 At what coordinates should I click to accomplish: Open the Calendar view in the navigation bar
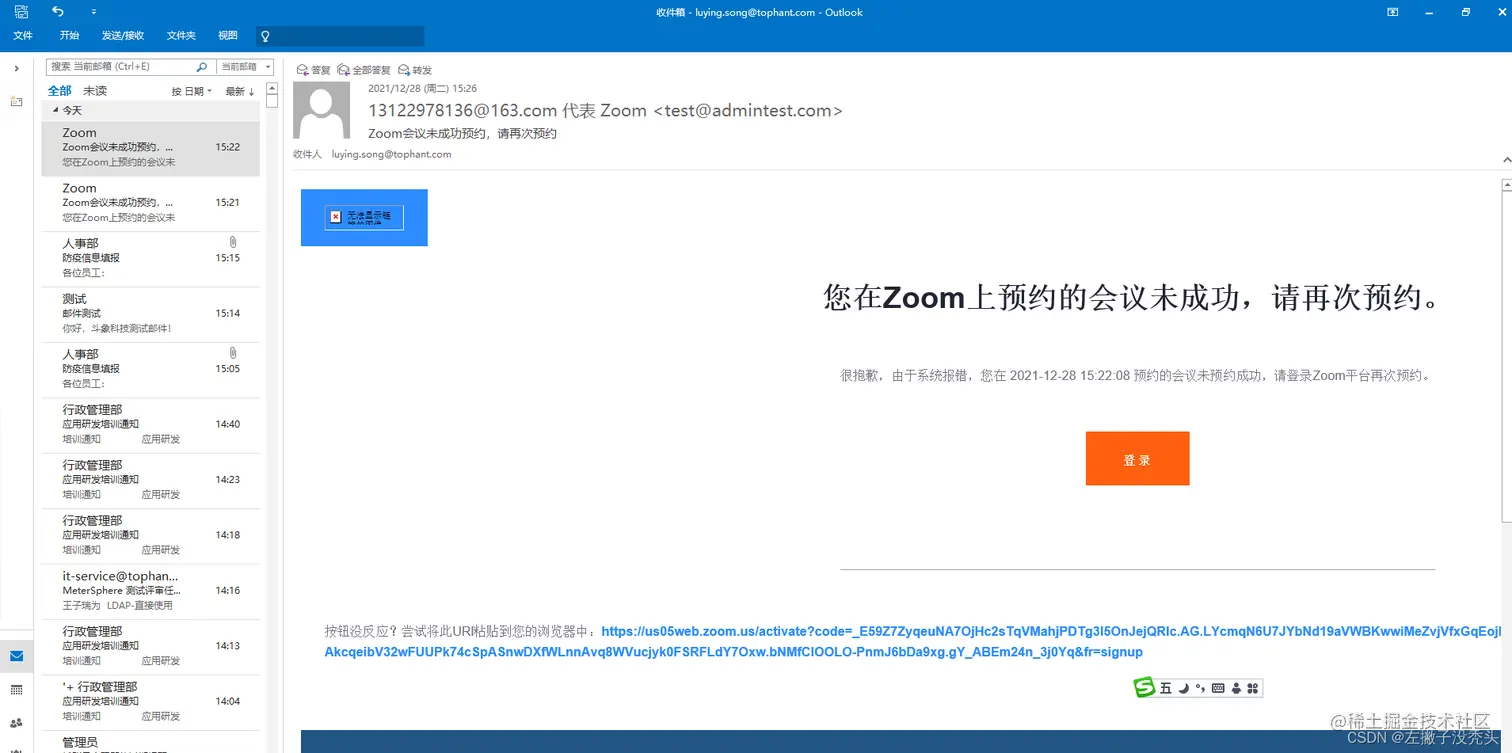[x=16, y=689]
